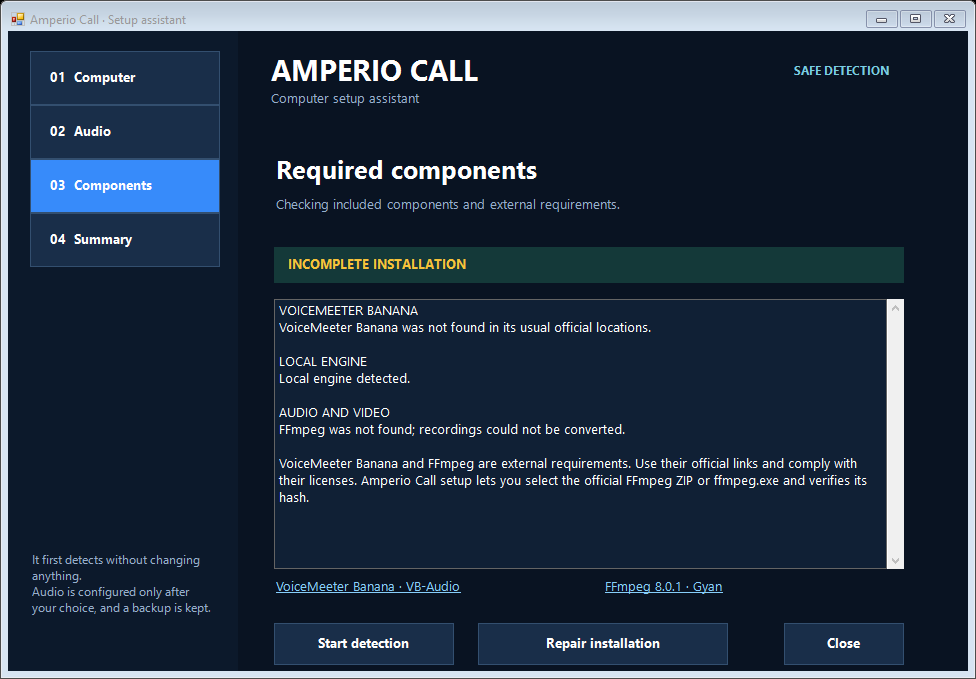
Task: Click the 'Computer setup assistant' subtitle
Action: [x=345, y=98]
